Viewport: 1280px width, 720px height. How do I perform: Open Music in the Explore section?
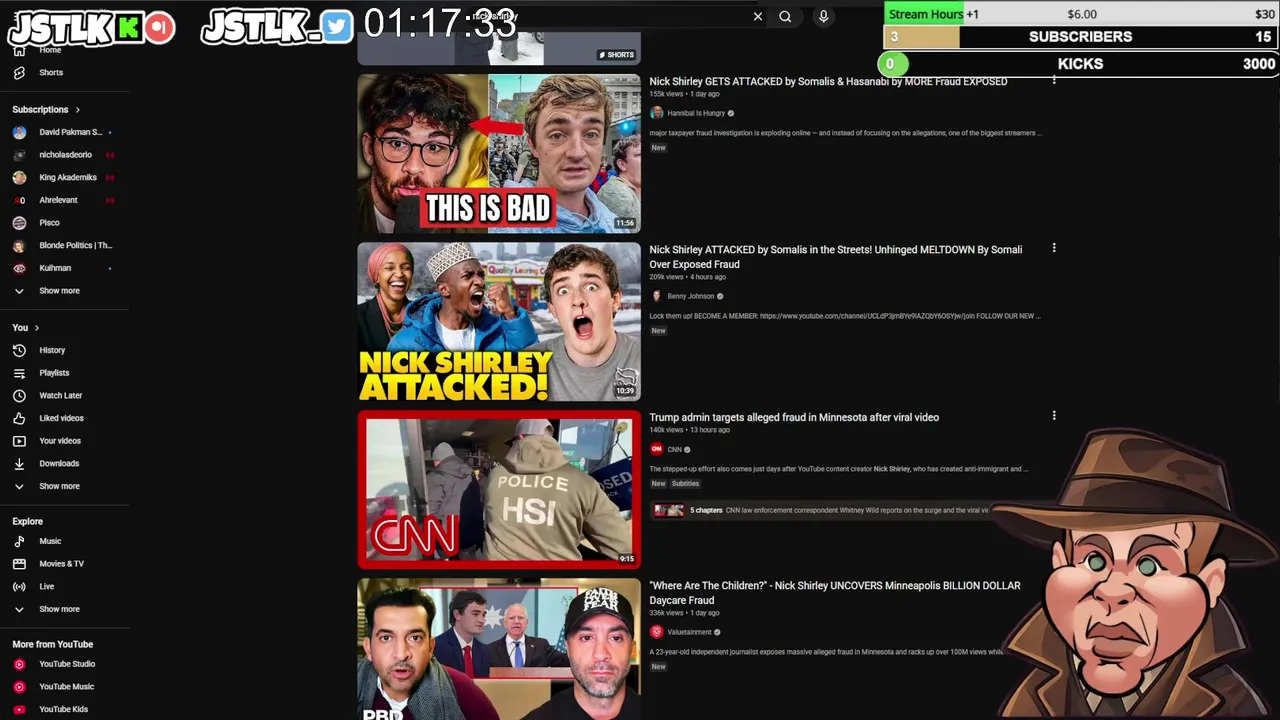[x=50, y=541]
